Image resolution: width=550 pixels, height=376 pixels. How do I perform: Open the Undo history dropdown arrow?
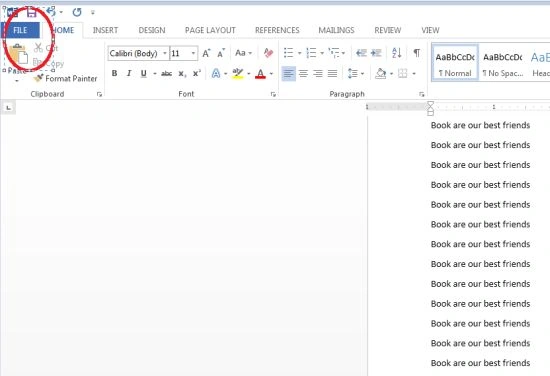tap(61, 13)
